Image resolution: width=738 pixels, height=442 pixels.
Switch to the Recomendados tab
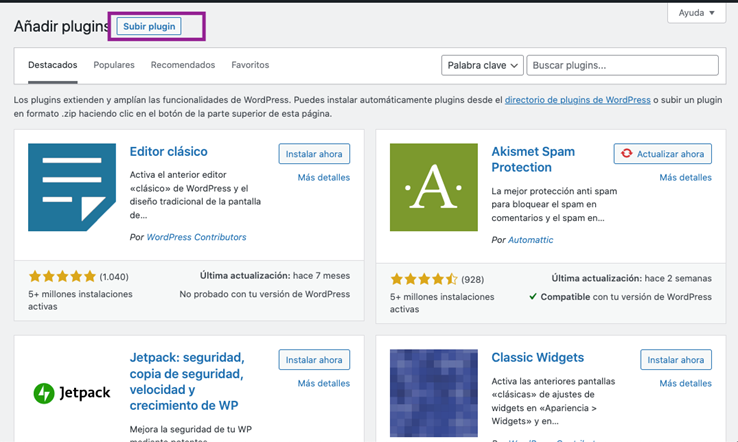click(x=183, y=65)
